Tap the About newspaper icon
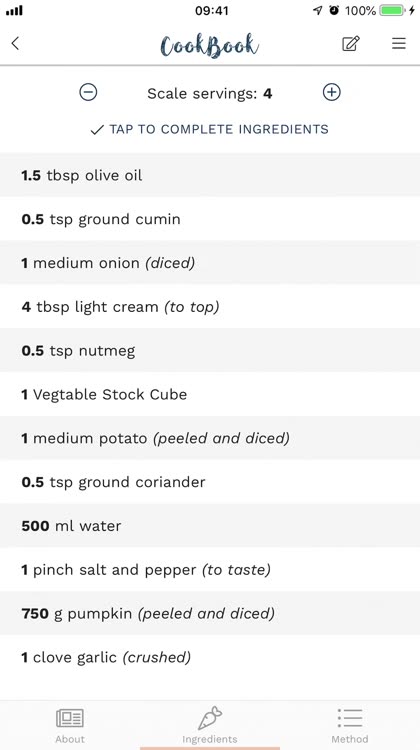420x750 pixels. point(70,718)
